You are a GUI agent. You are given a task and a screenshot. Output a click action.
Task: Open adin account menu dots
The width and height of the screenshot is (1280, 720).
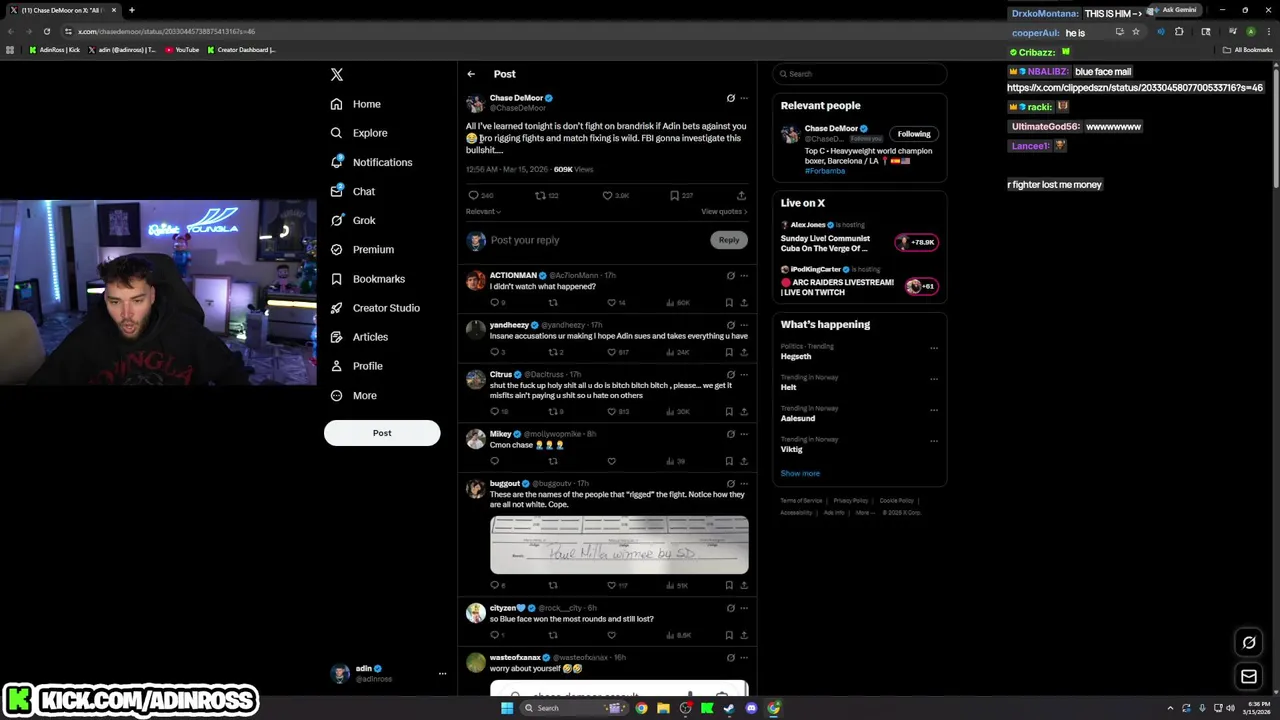(442, 673)
